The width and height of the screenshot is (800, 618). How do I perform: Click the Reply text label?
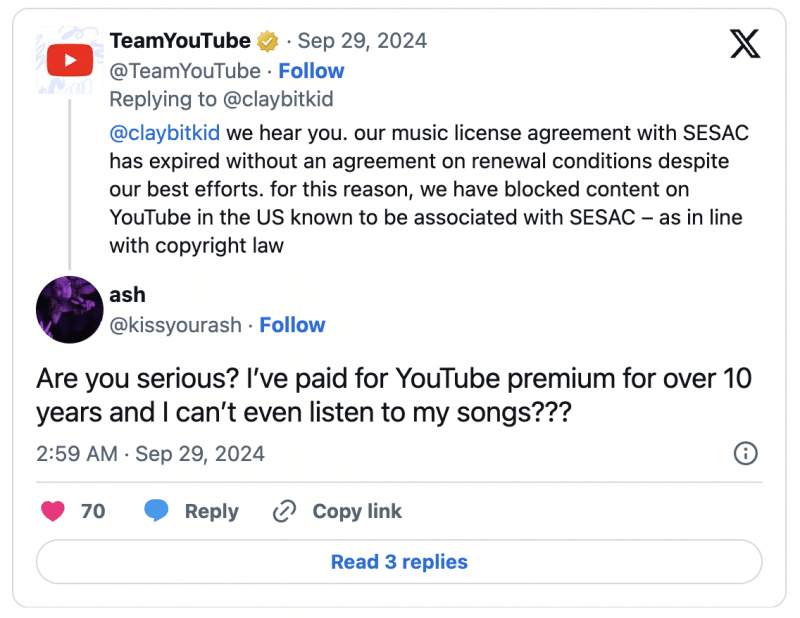(211, 511)
